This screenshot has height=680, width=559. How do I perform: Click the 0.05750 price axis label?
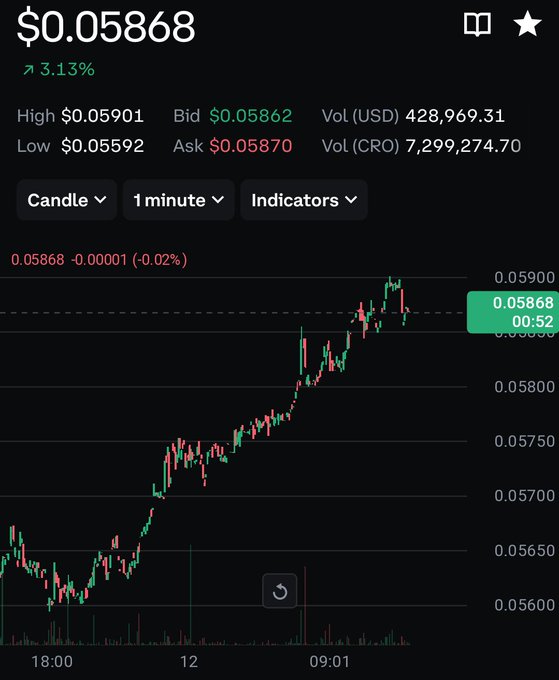[524, 441]
